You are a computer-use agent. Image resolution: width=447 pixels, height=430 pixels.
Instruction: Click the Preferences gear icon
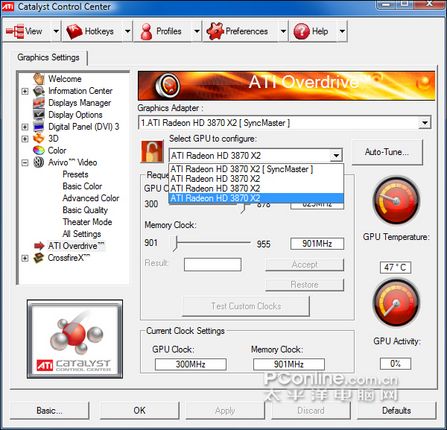(215, 31)
